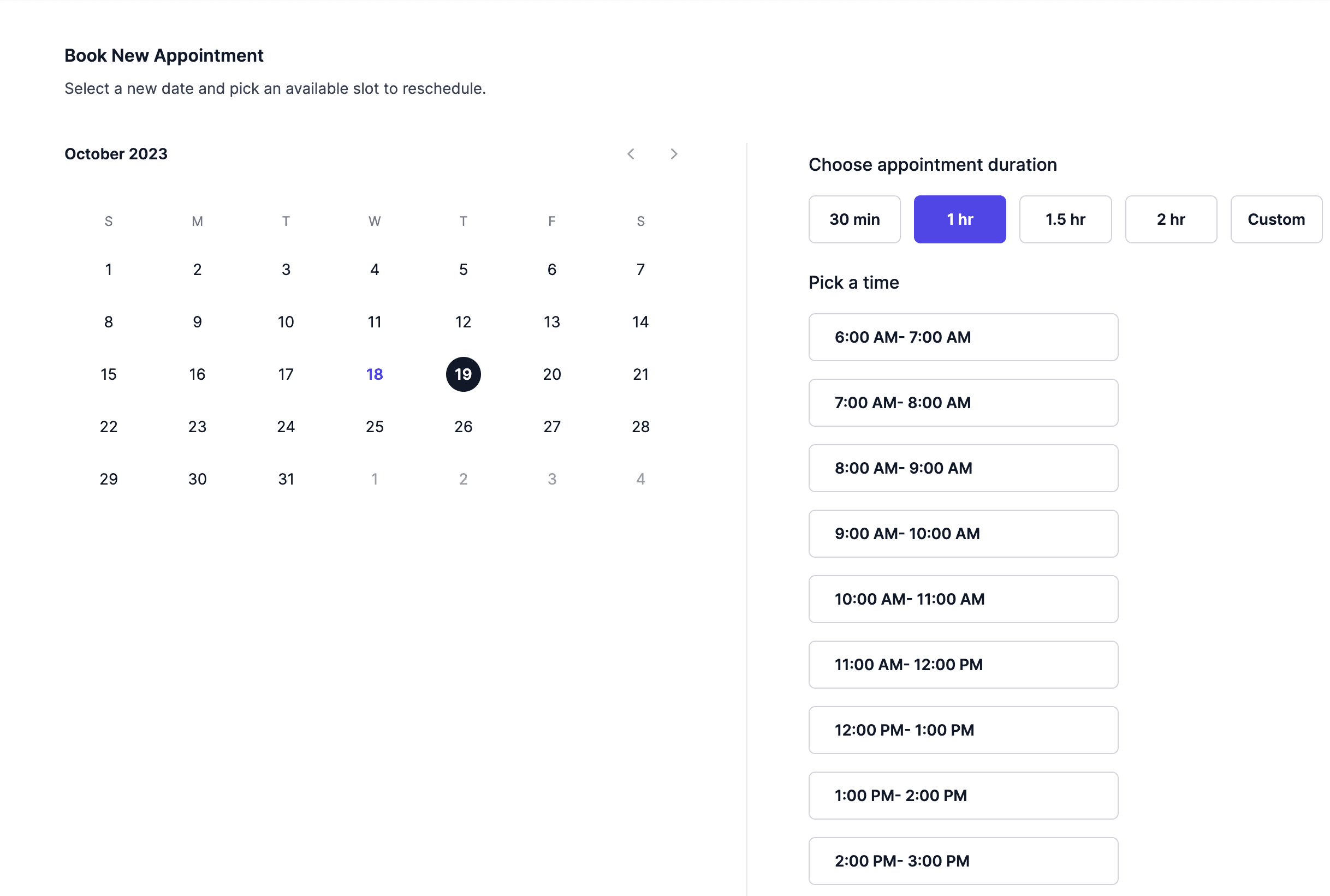
Task: Reserve the 12:00 PM- 1:00 PM slot
Action: click(963, 730)
